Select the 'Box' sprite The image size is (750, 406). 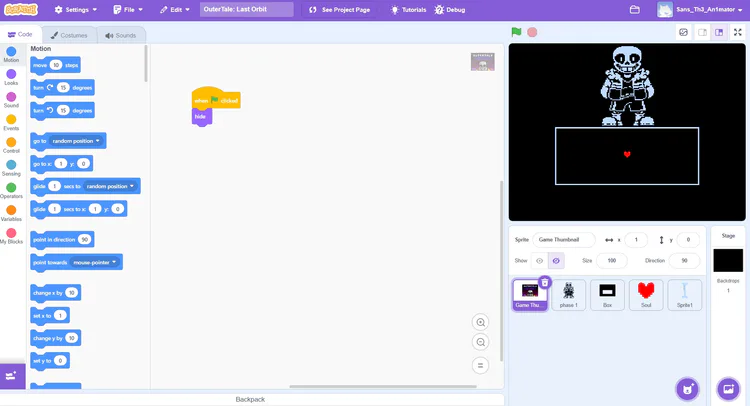607,295
